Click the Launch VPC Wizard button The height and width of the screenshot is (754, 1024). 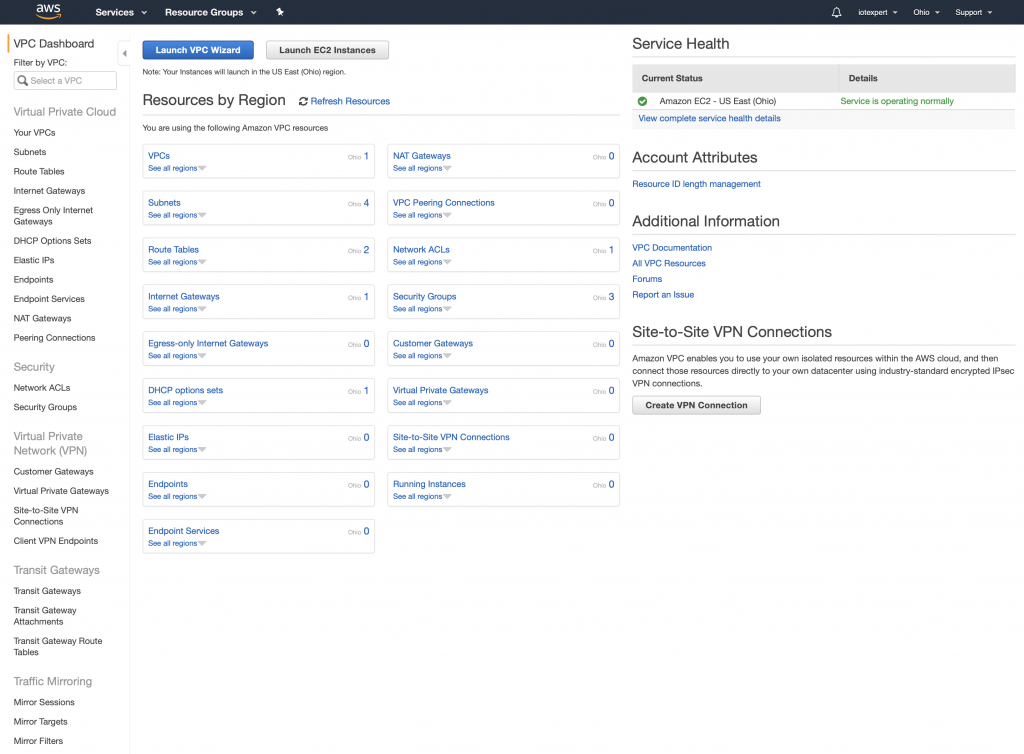click(198, 50)
